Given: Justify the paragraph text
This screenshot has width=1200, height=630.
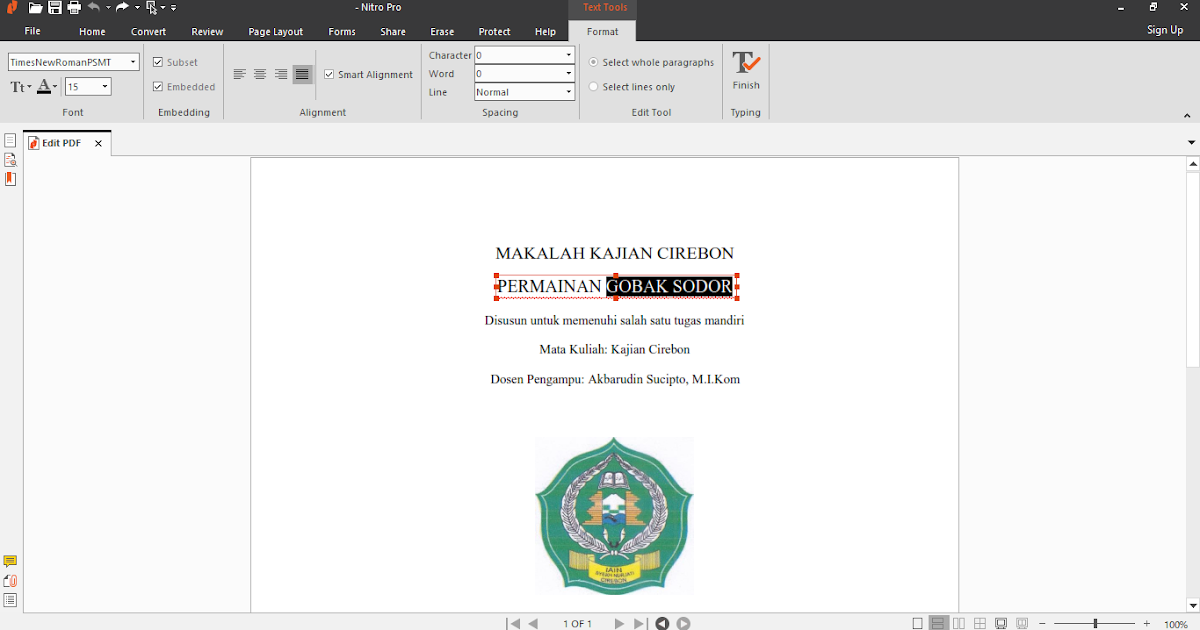Looking at the screenshot, I should (302, 74).
